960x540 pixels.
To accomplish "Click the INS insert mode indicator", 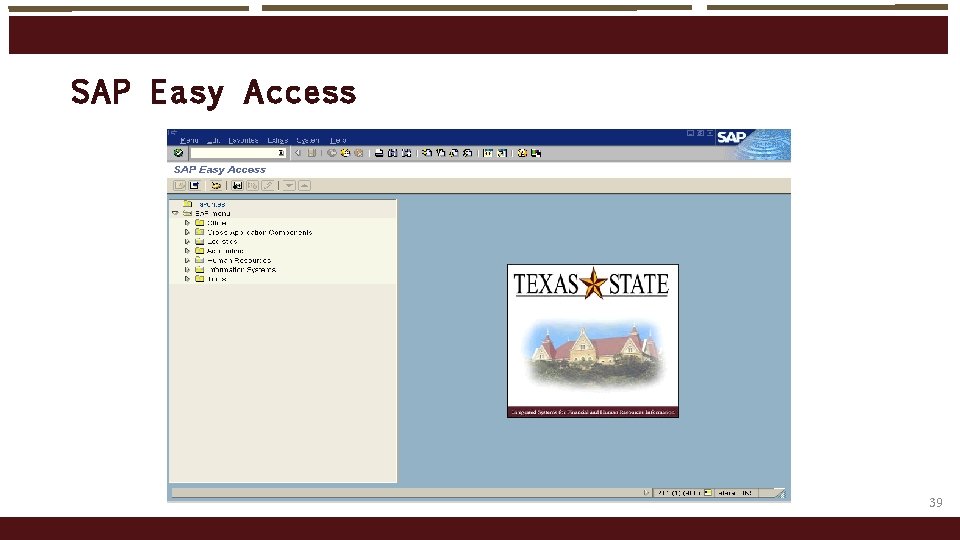I will tap(747, 493).
